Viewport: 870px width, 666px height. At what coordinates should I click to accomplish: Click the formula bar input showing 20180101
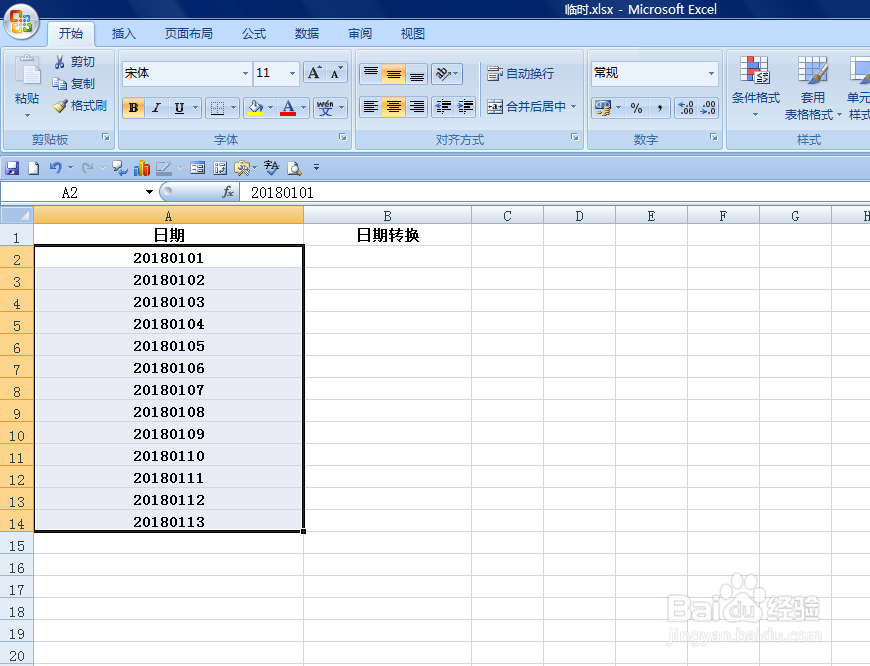pyautogui.click(x=555, y=193)
